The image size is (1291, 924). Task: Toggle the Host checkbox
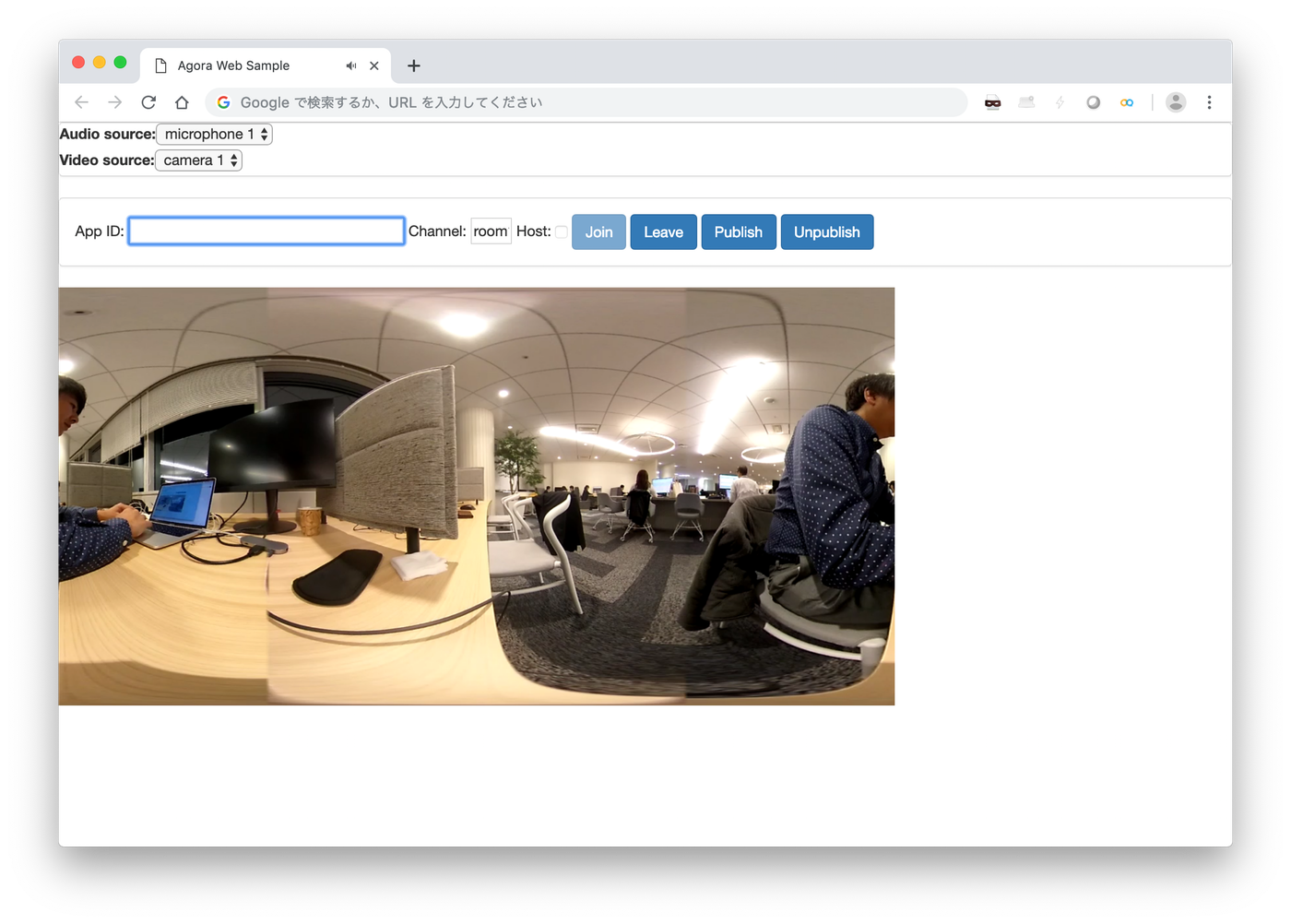561,232
